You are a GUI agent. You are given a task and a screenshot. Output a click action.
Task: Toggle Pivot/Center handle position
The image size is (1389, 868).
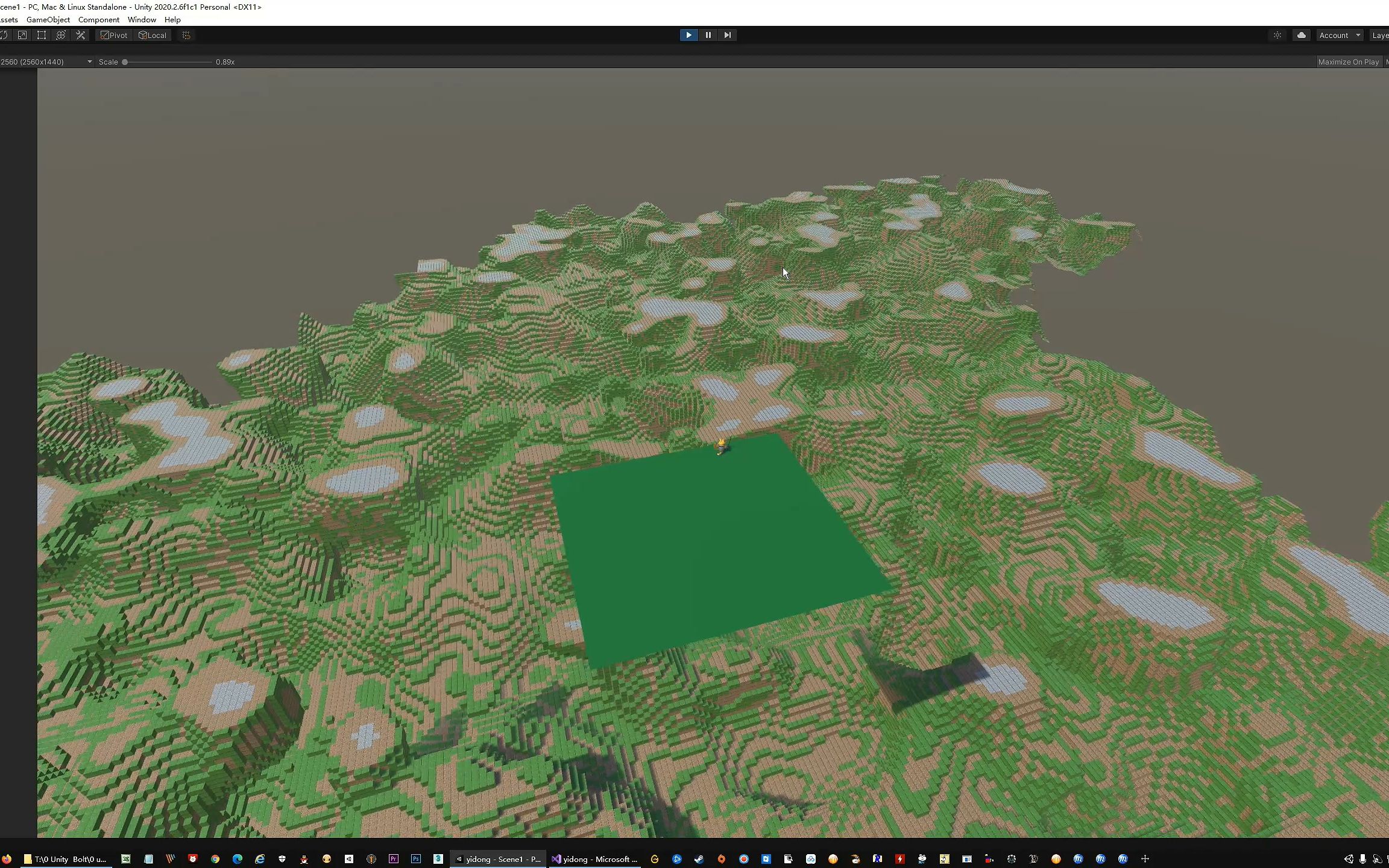click(114, 35)
